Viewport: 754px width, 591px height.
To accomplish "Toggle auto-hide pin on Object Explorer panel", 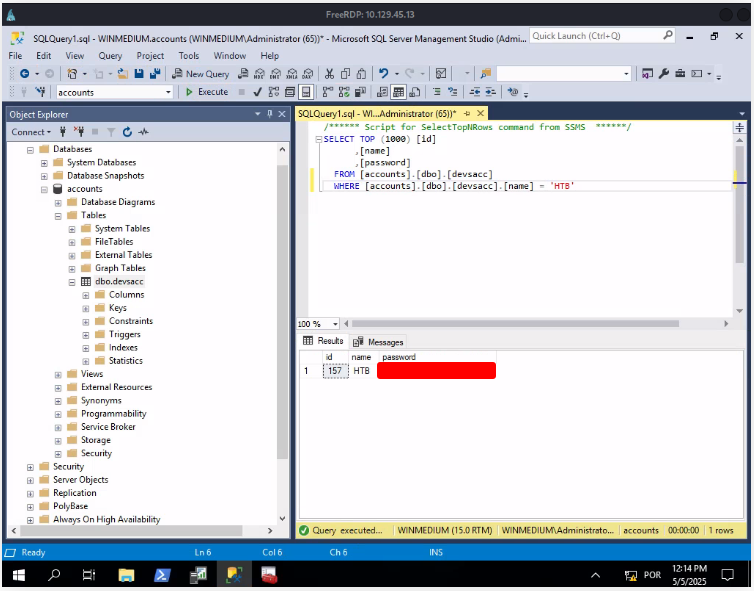I will (270, 114).
